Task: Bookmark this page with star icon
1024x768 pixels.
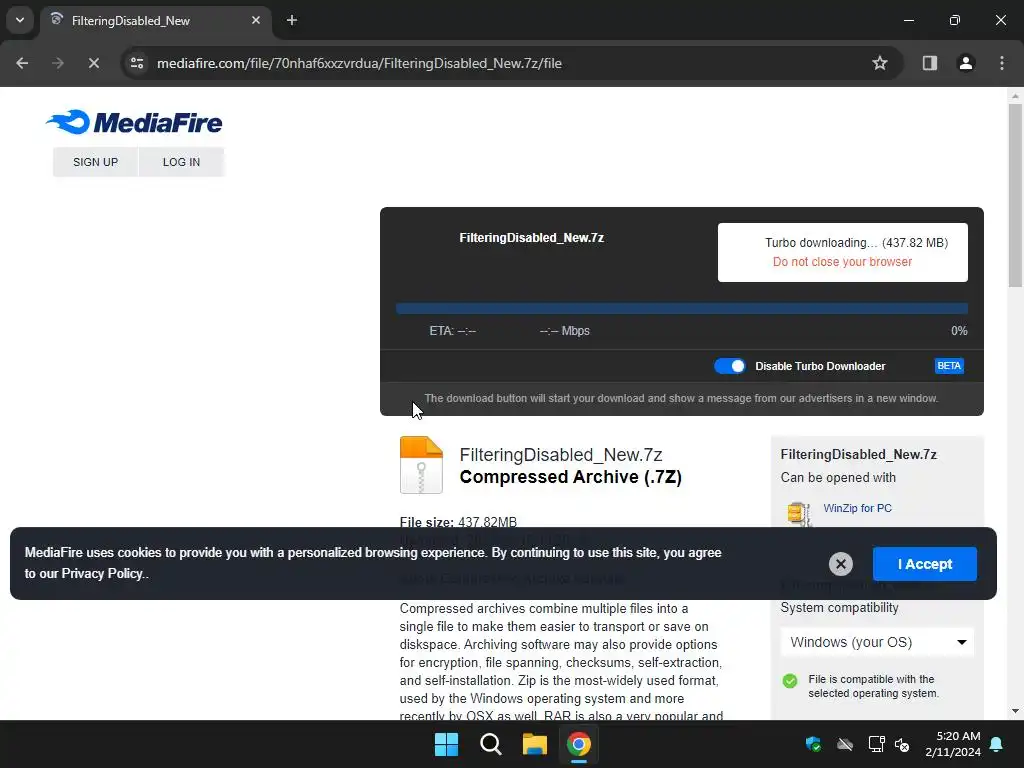Action: pyautogui.click(x=880, y=63)
